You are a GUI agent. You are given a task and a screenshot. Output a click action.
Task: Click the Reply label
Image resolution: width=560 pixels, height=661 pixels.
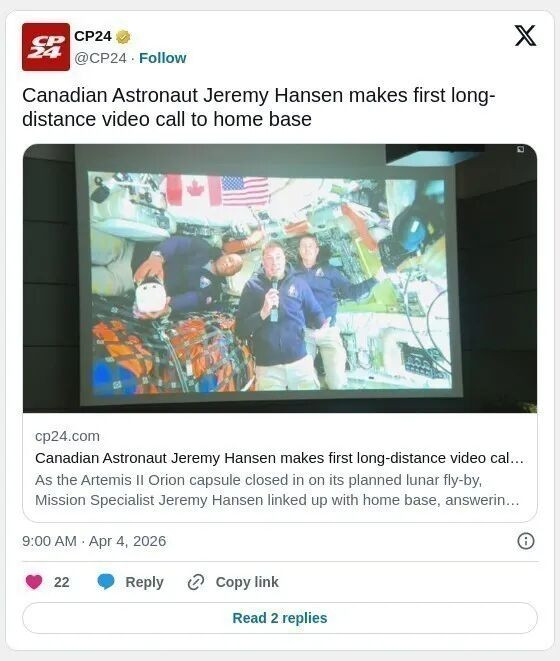(x=144, y=582)
